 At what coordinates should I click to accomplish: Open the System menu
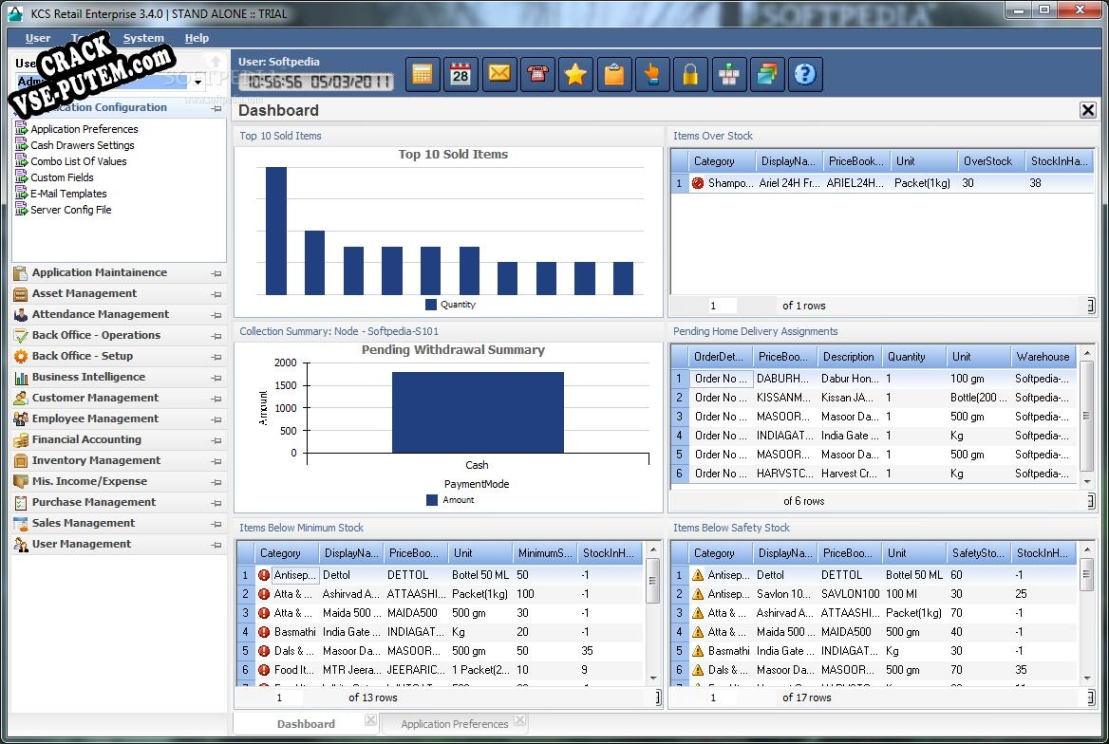(x=144, y=38)
